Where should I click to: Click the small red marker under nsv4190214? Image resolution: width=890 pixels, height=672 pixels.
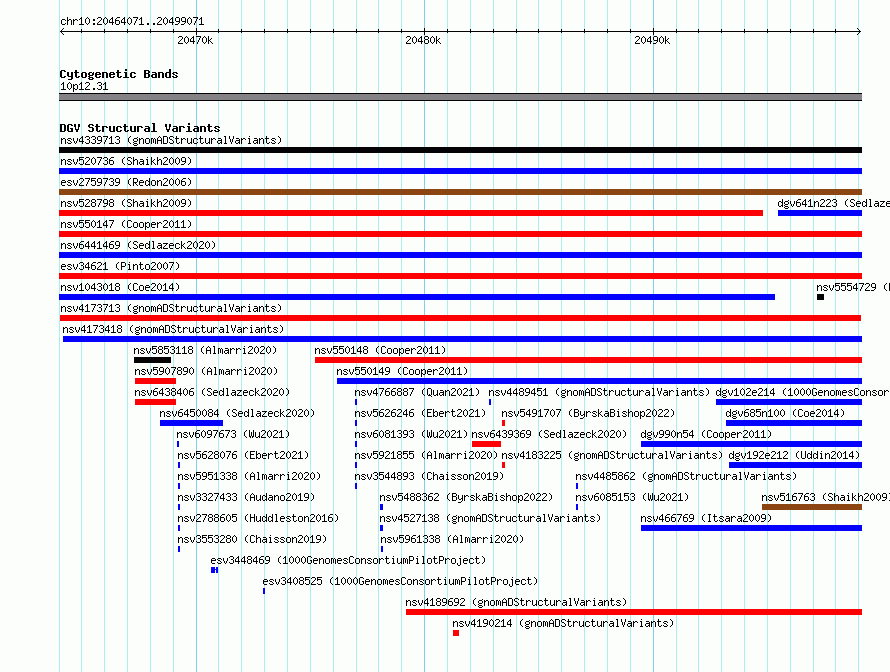tap(456, 633)
